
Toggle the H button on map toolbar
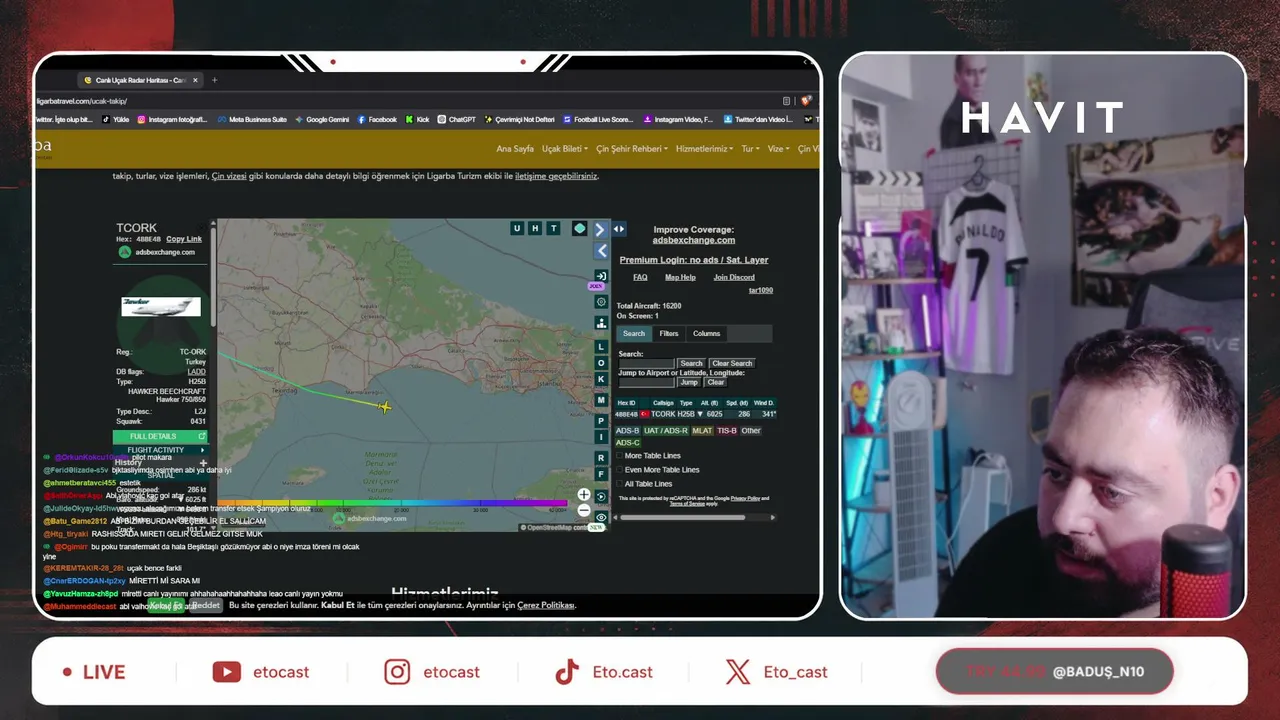click(535, 229)
